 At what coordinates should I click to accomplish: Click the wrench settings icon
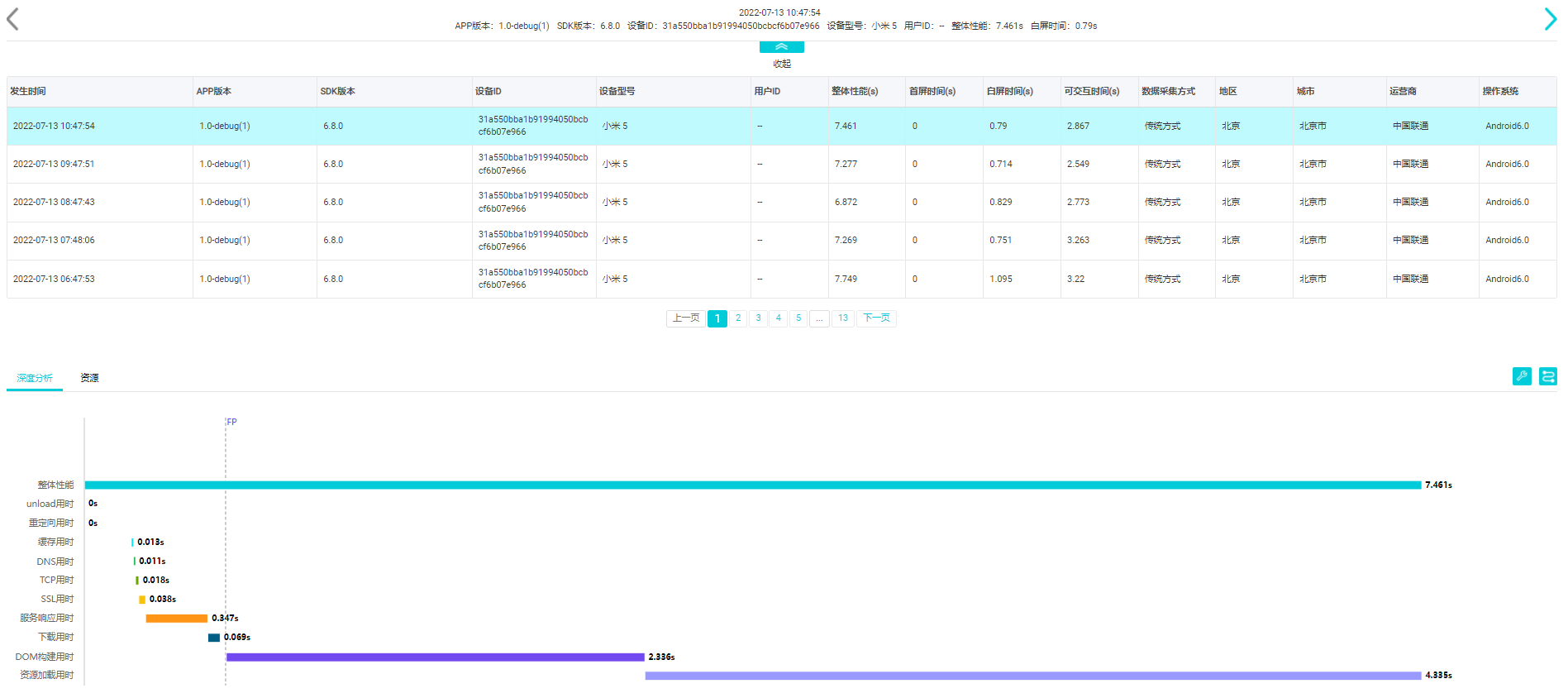[x=1521, y=376]
